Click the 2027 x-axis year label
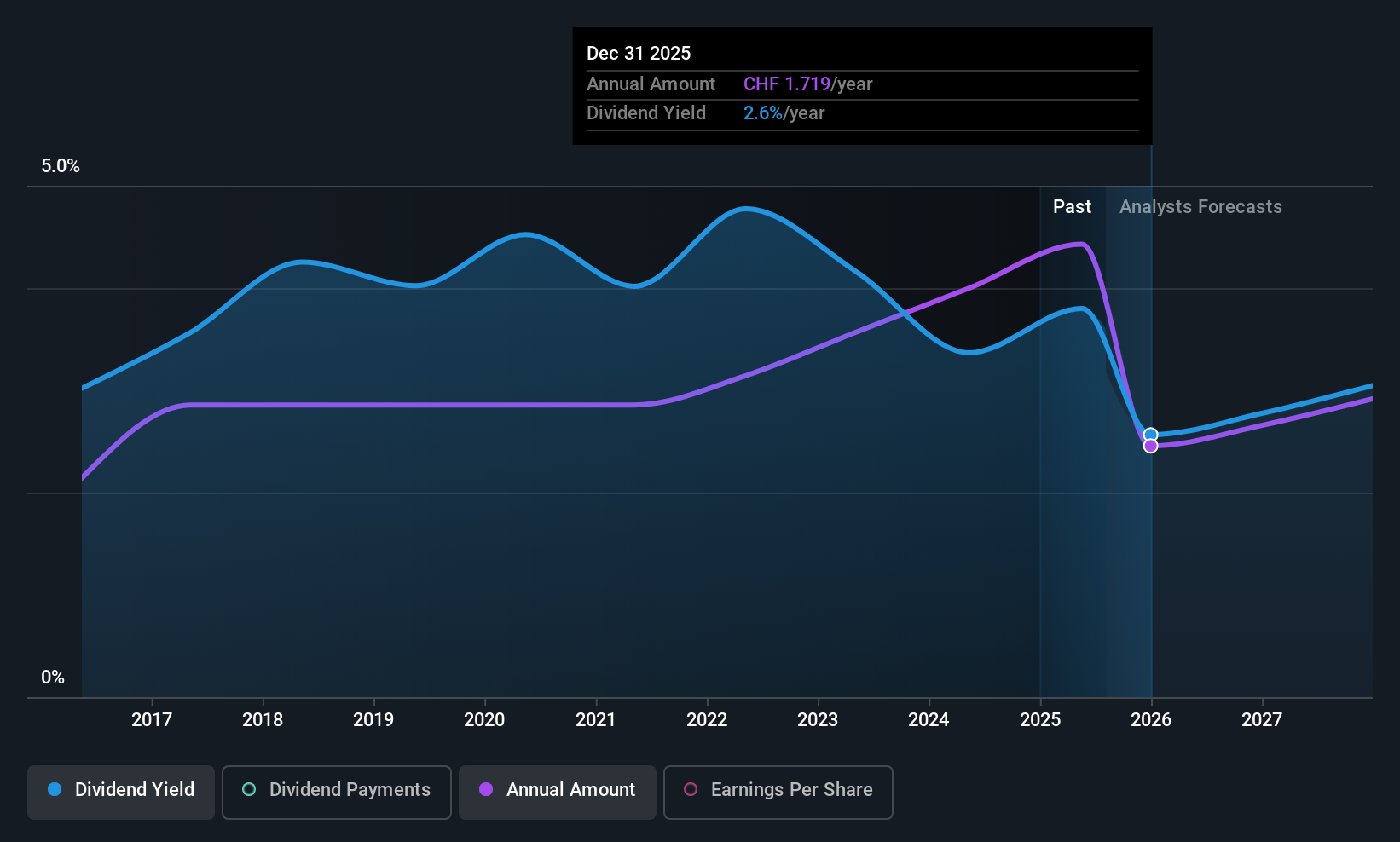The width and height of the screenshot is (1400, 842). pos(1262,720)
